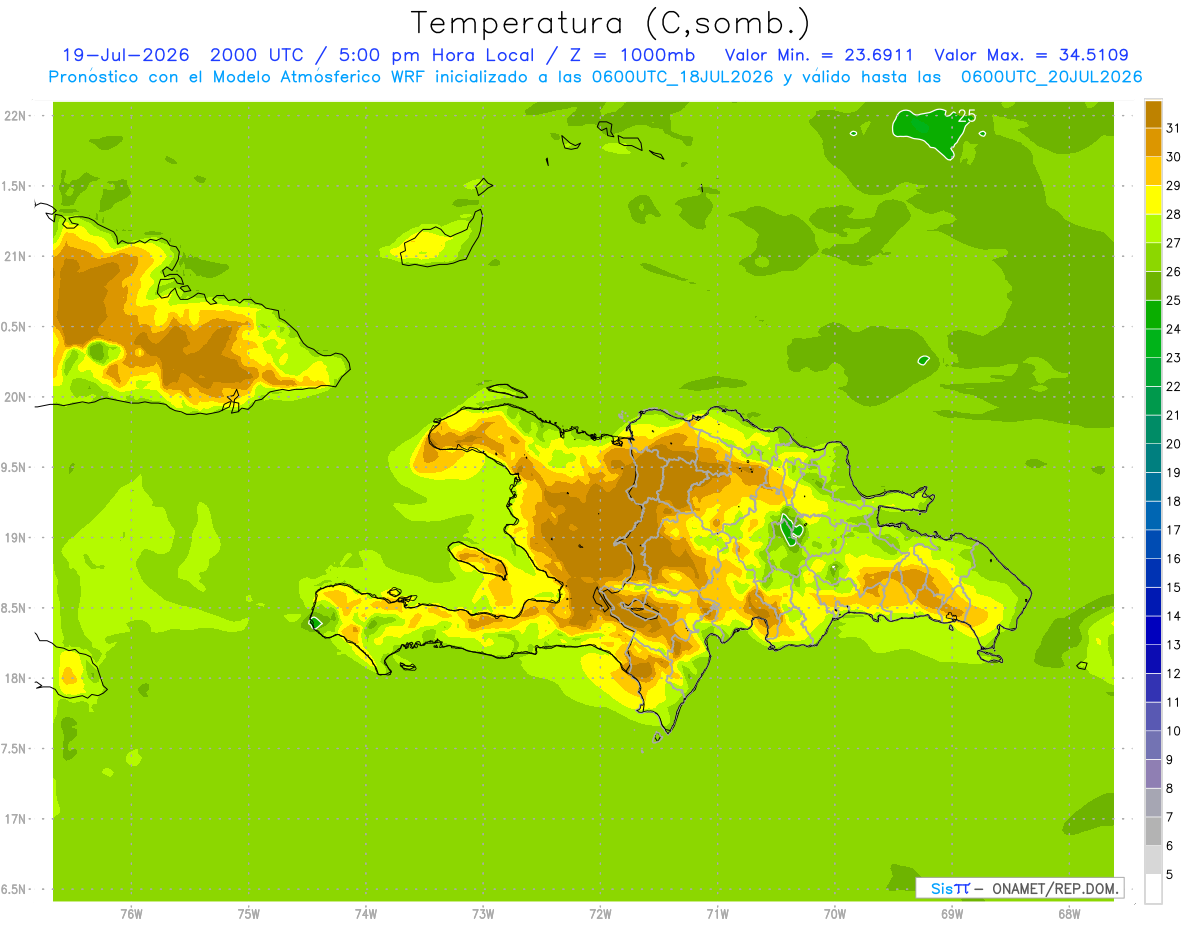Click legend value "25"

click(1174, 300)
